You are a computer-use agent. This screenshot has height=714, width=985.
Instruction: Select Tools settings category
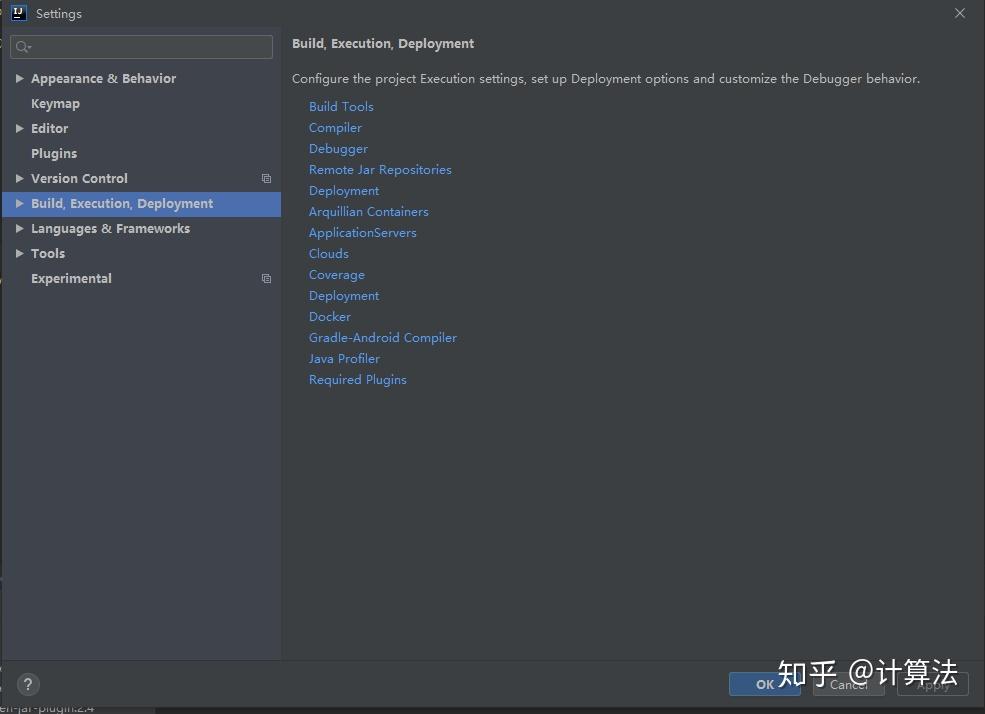coord(48,254)
